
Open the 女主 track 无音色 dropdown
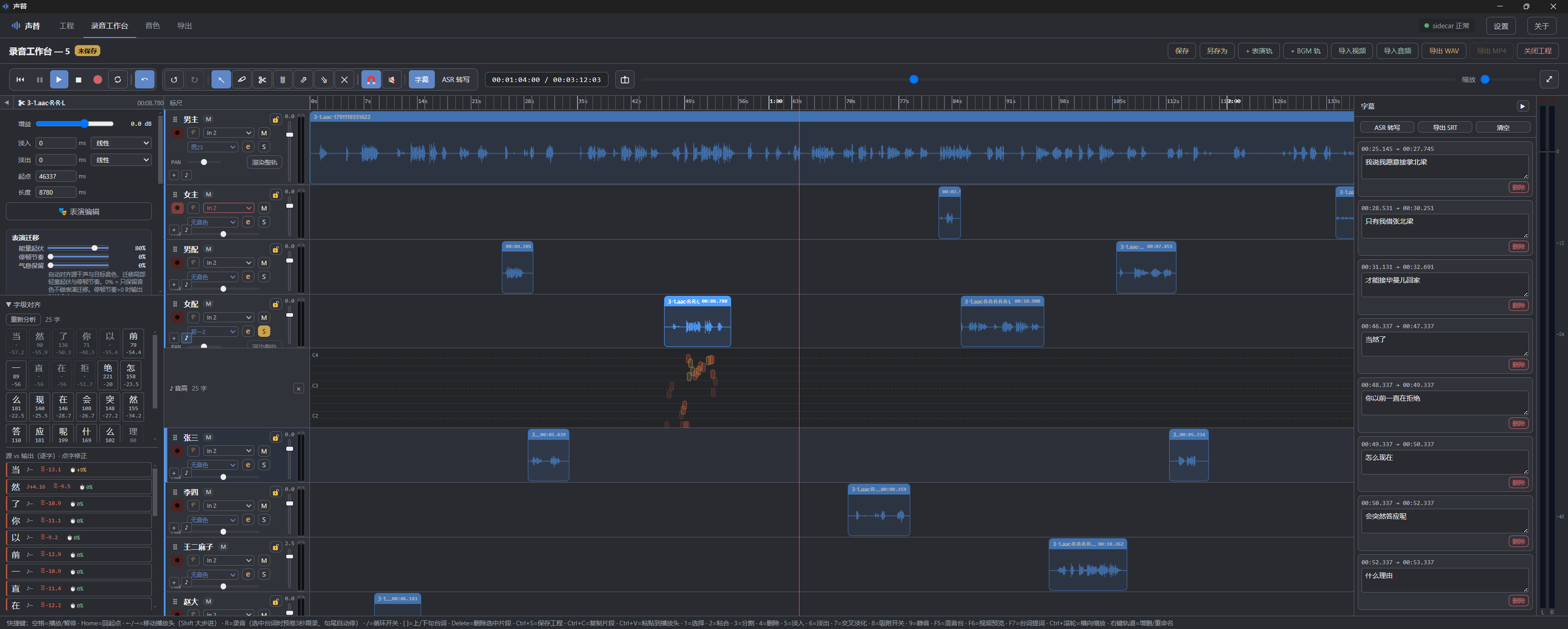point(212,222)
